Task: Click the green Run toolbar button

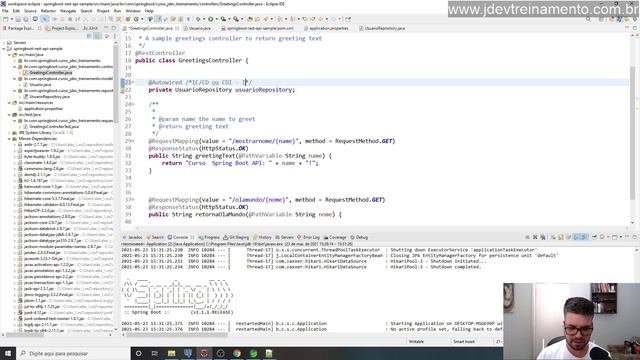Action: (x=211, y=19)
